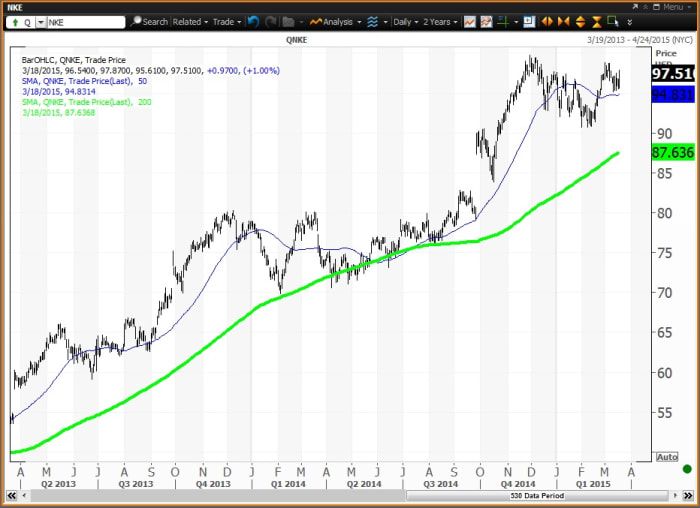The height and width of the screenshot is (508, 700).
Task: Click the date range 3/19/2013 - 4/24/2015 label
Action: pyautogui.click(x=640, y=40)
